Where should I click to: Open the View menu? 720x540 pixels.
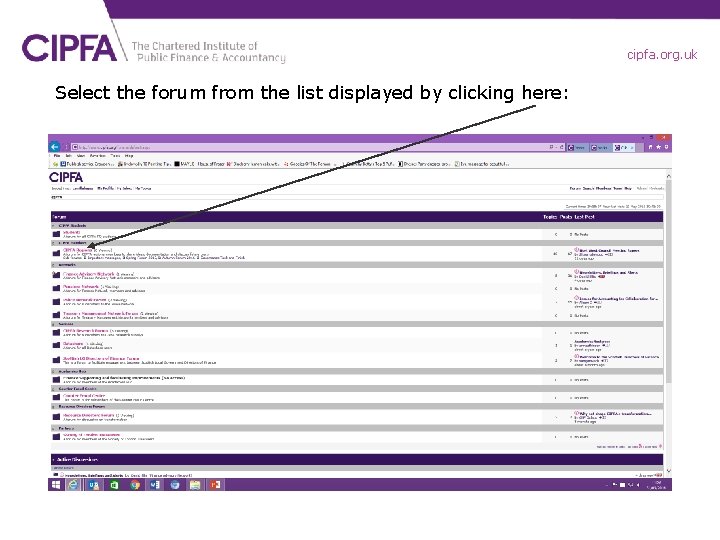pos(81,156)
